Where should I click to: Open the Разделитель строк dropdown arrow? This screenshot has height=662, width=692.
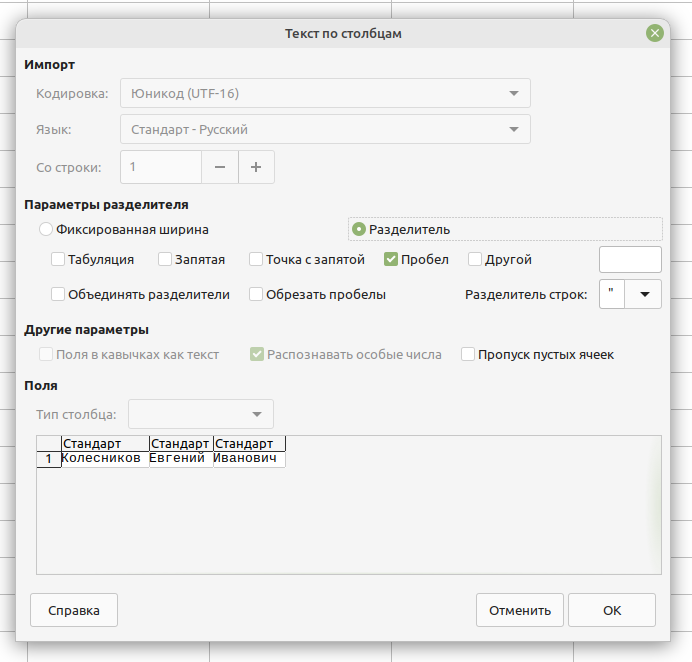click(x=644, y=294)
